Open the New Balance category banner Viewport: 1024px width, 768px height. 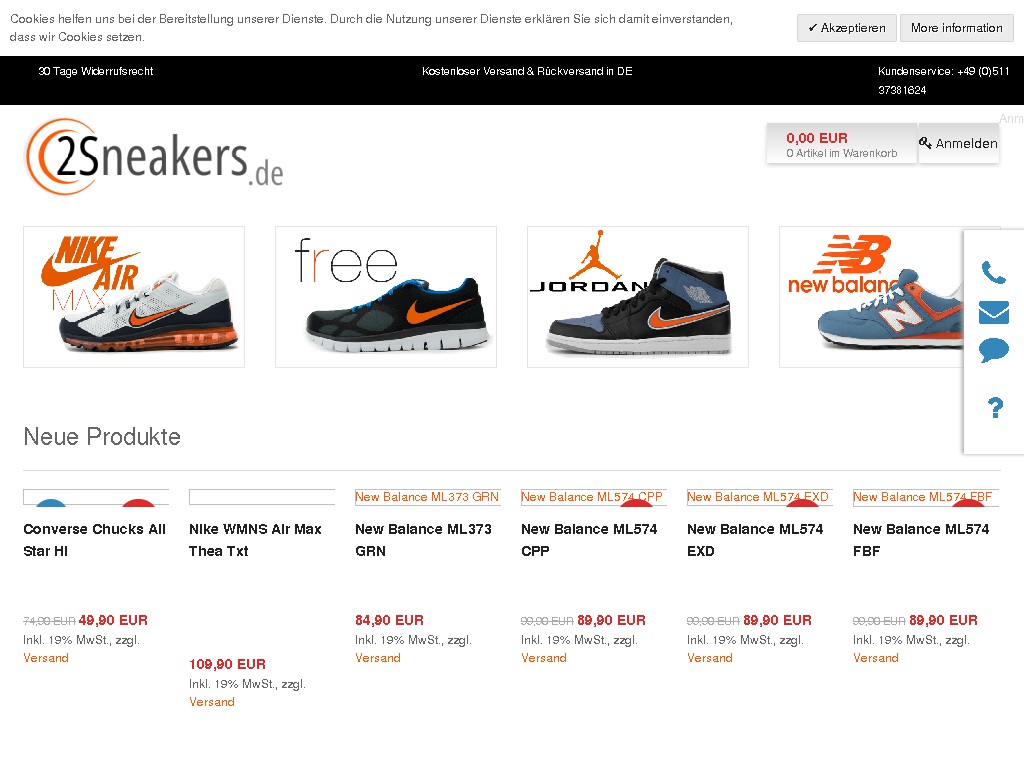pos(872,297)
